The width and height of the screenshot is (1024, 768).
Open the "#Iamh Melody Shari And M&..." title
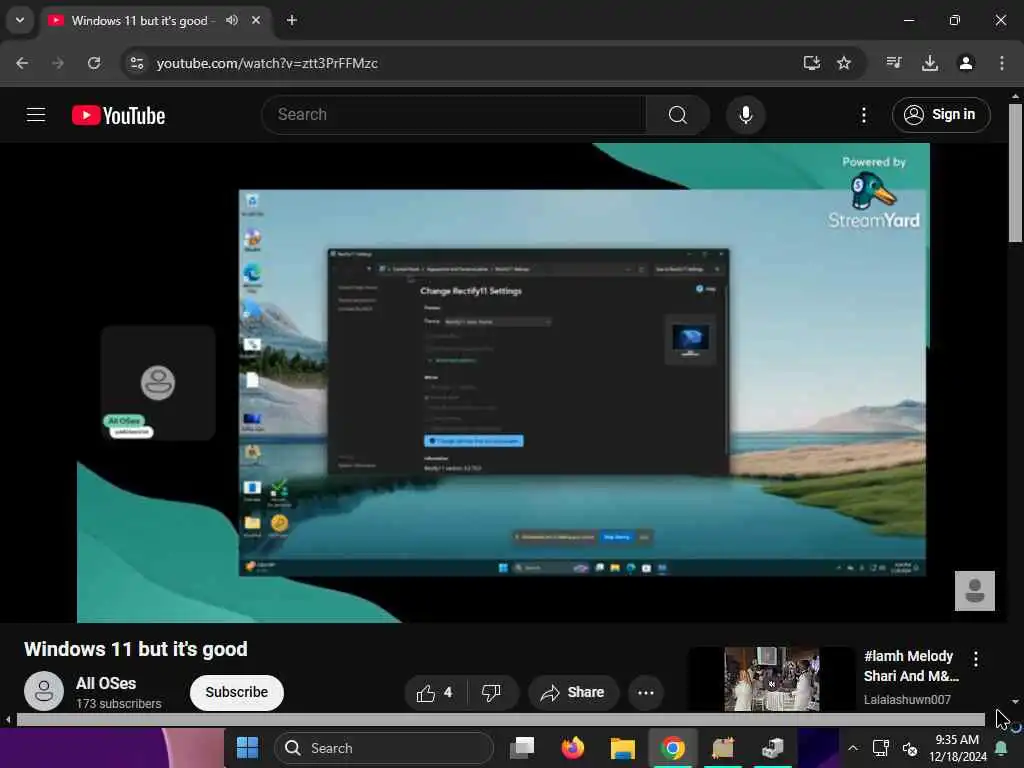click(x=911, y=666)
